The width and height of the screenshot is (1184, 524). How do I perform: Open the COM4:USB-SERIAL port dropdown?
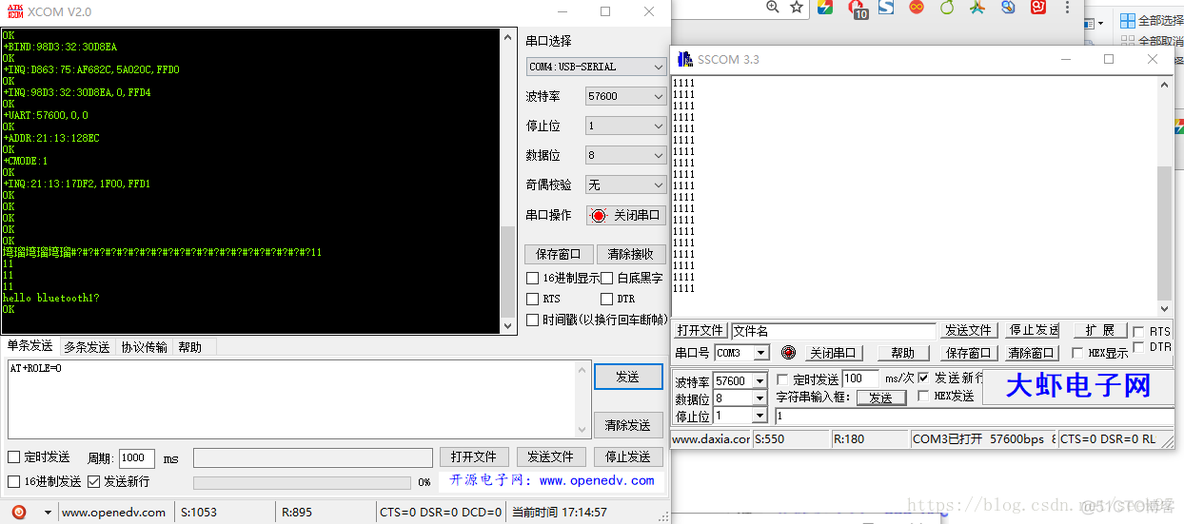(x=596, y=66)
